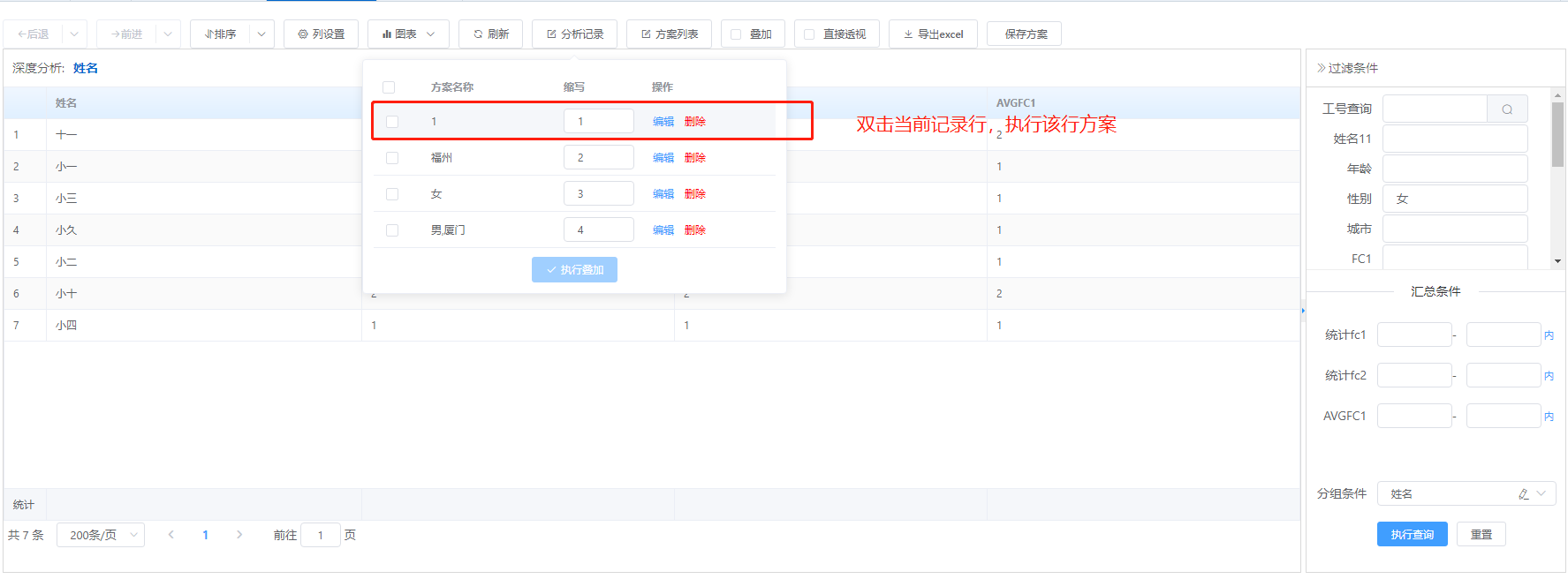Expand the 图表 chart dropdown
This screenshot has width=1568, height=579.
point(408,34)
